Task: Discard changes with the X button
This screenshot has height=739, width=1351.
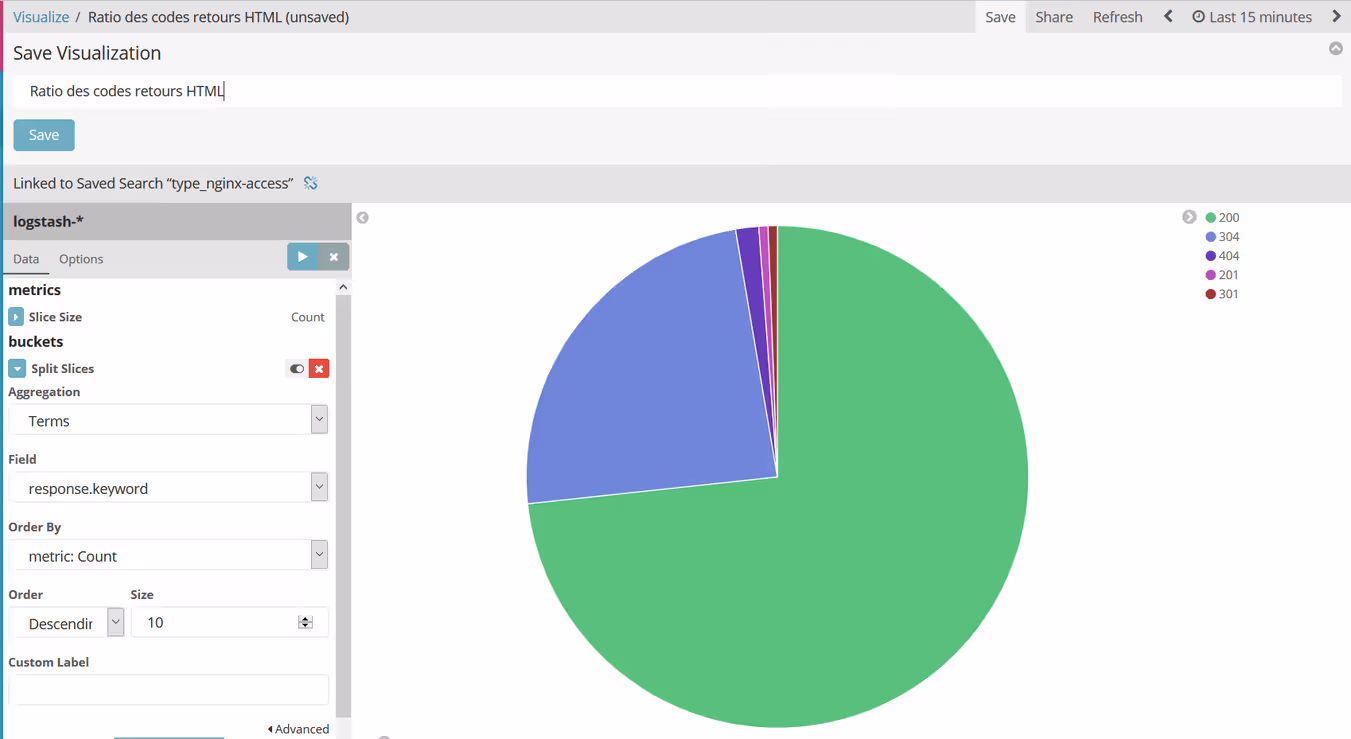Action: point(334,257)
